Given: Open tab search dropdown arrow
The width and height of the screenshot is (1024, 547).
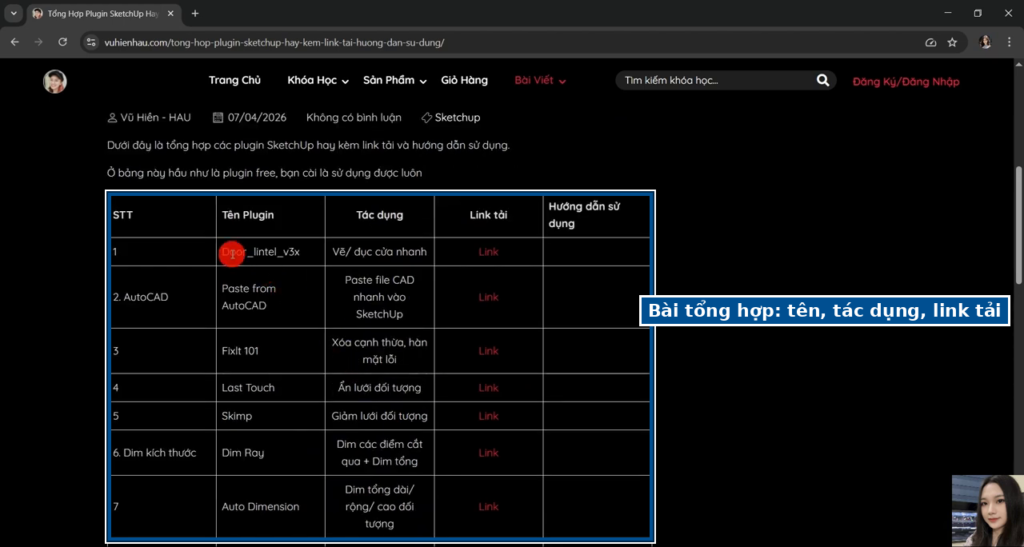Looking at the screenshot, I should click(x=14, y=13).
